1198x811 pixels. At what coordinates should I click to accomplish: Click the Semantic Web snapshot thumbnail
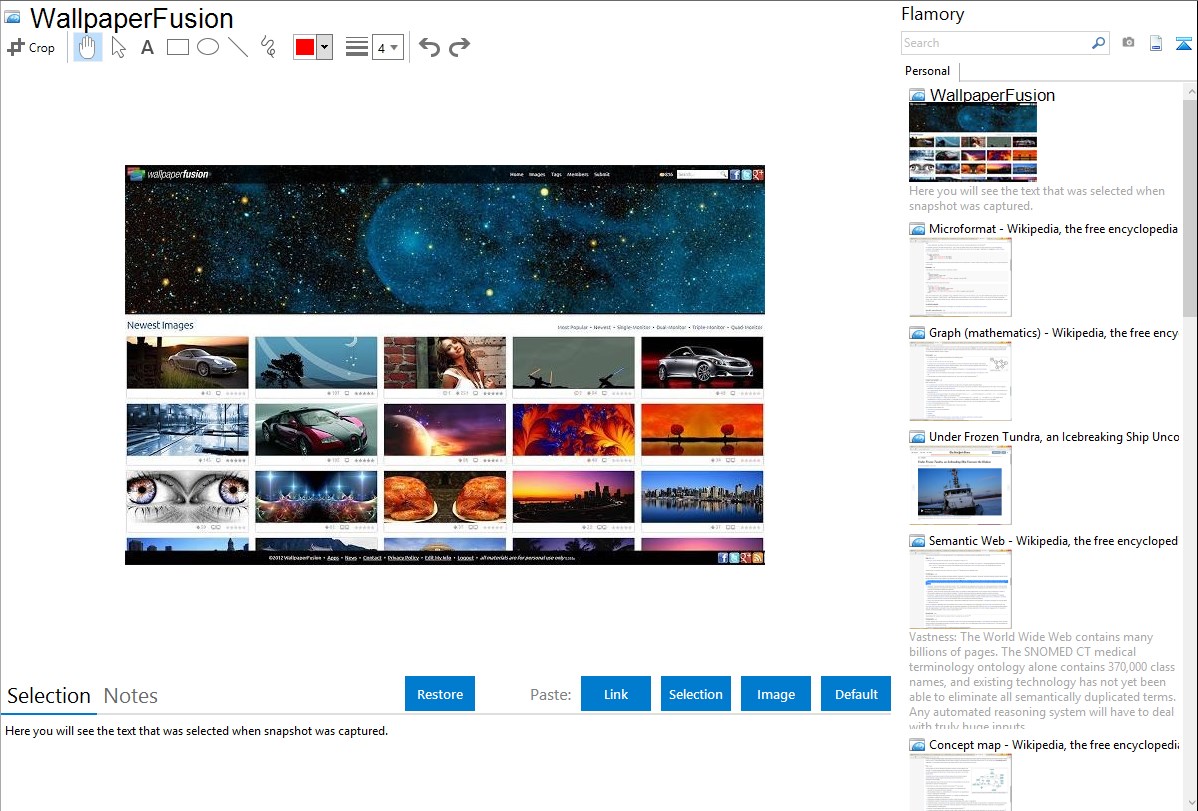[x=960, y=589]
